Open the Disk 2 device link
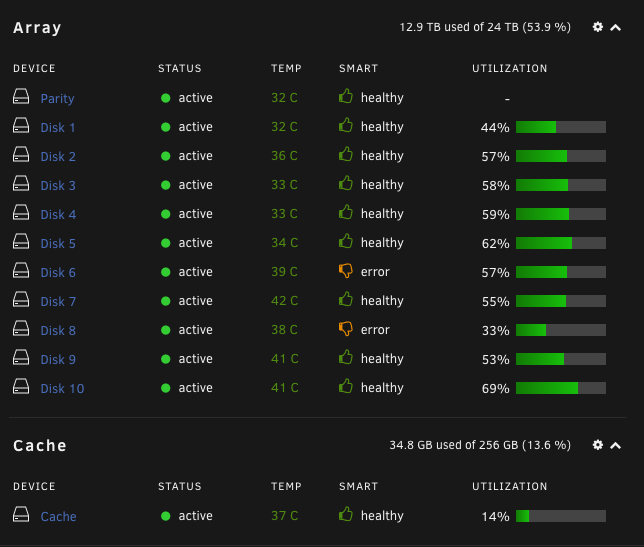 point(58,156)
